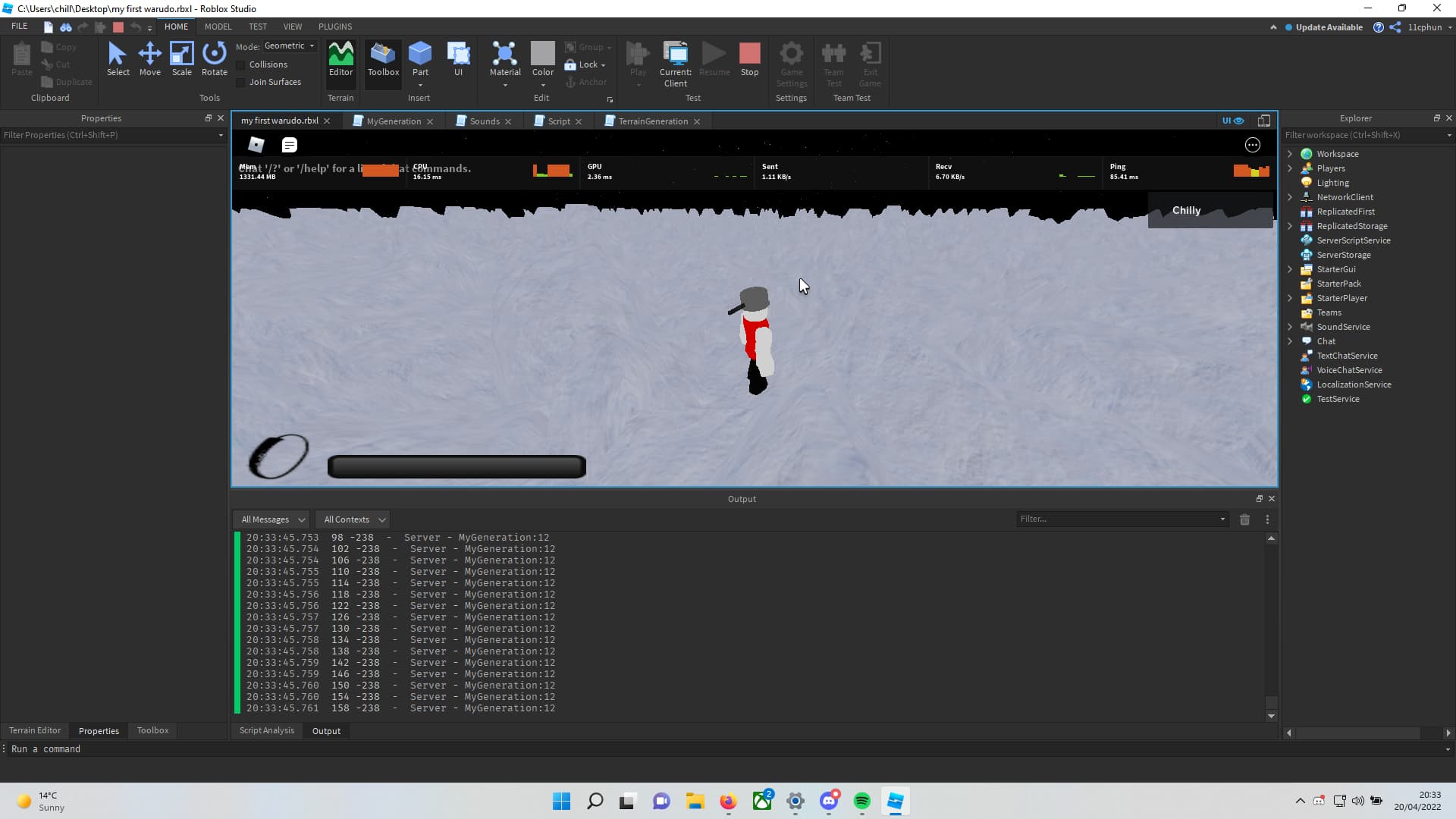Open Firefox from the taskbar
The height and width of the screenshot is (819, 1456).
point(728,802)
